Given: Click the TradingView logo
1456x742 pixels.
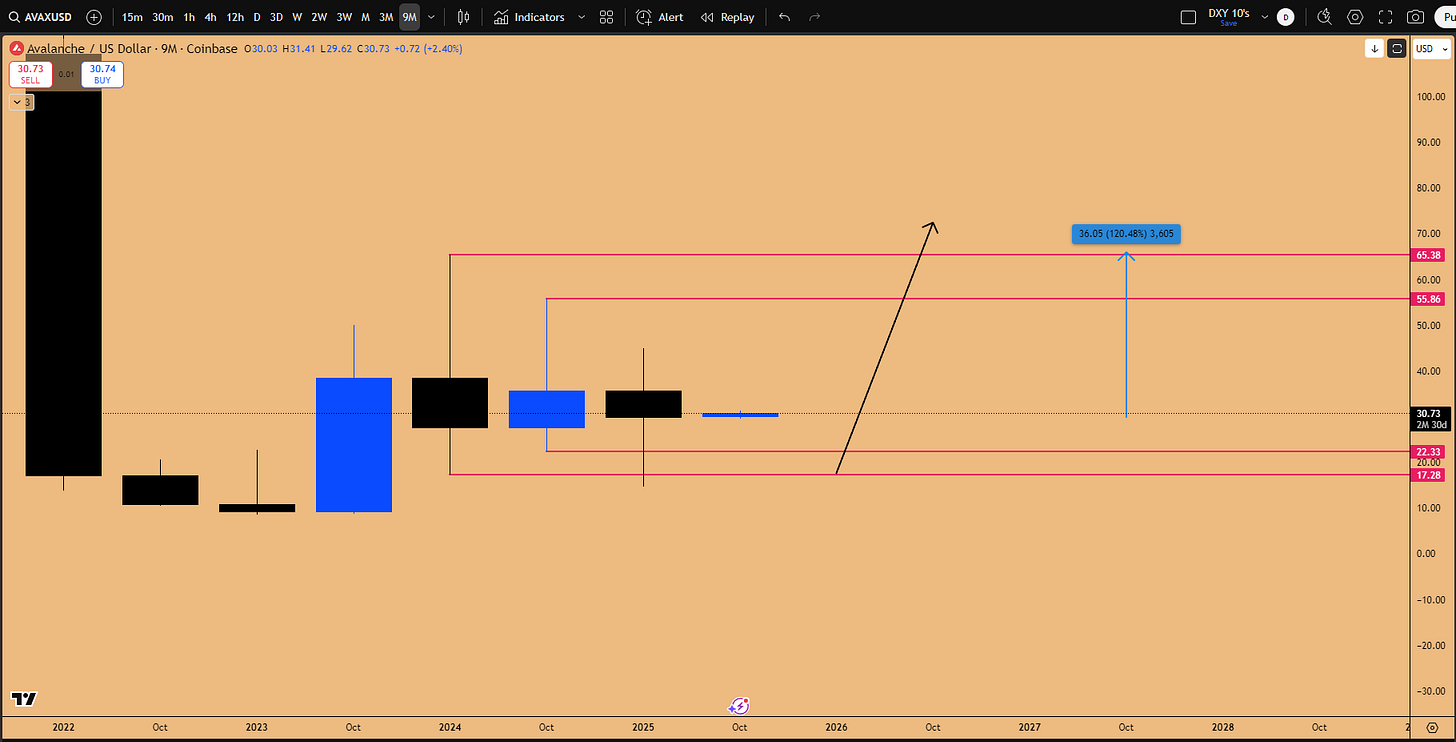Looking at the screenshot, I should pos(24,699).
